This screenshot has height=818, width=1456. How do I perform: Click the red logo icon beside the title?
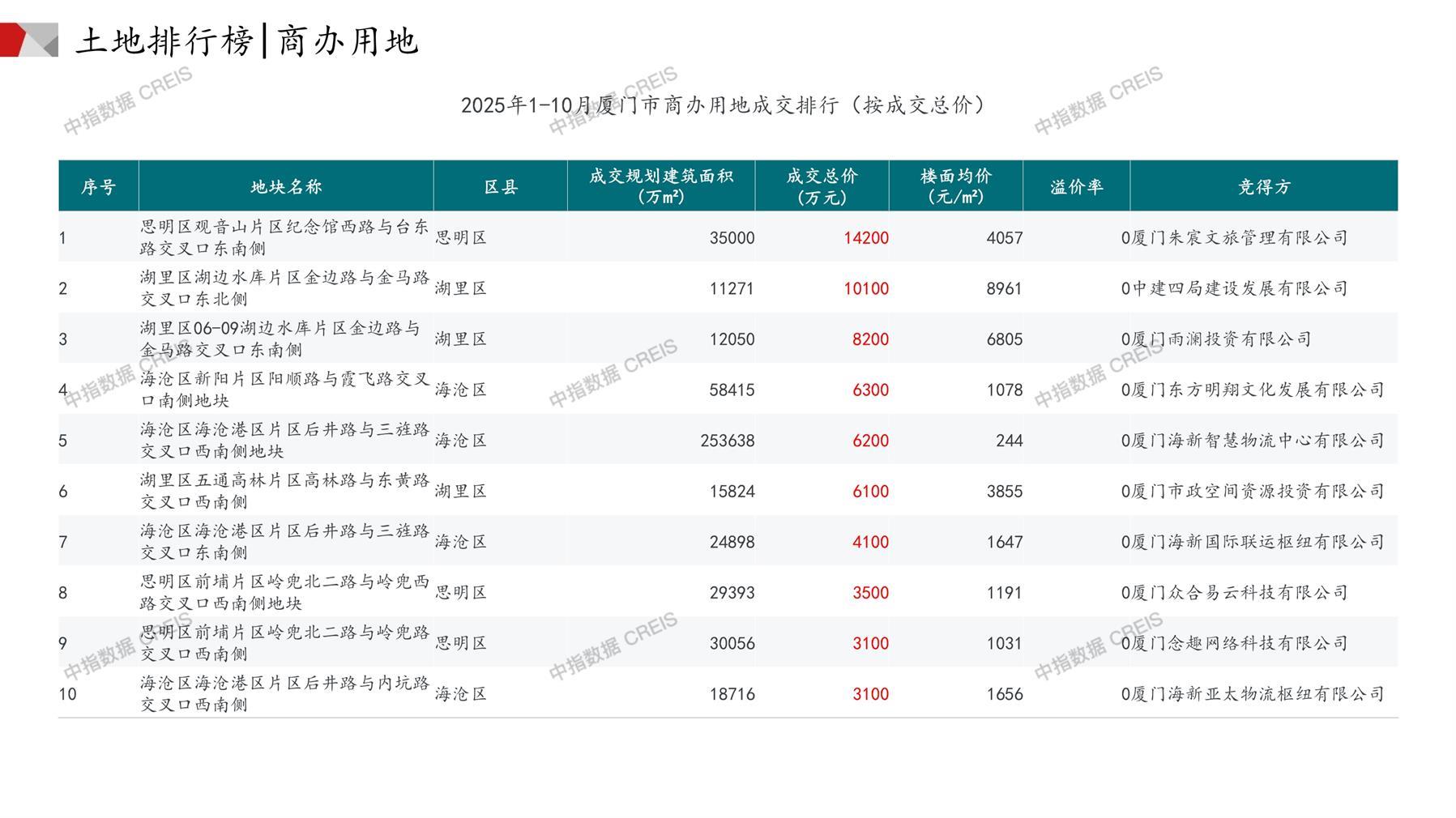(x=28, y=40)
